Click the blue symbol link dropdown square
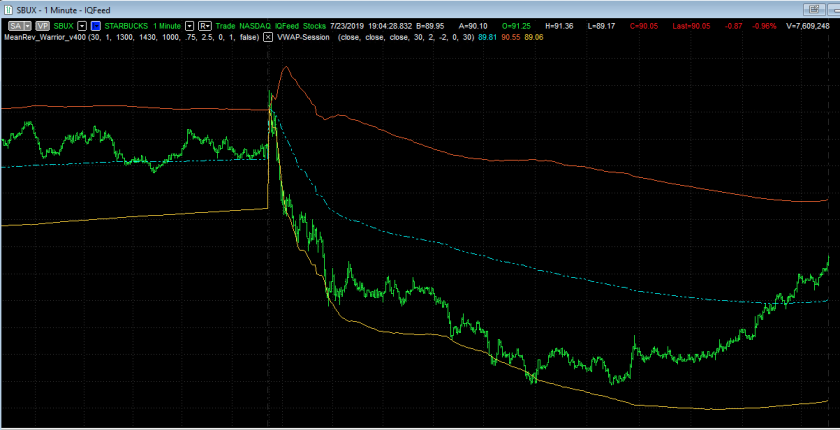This screenshot has width=840, height=430. [96, 23]
